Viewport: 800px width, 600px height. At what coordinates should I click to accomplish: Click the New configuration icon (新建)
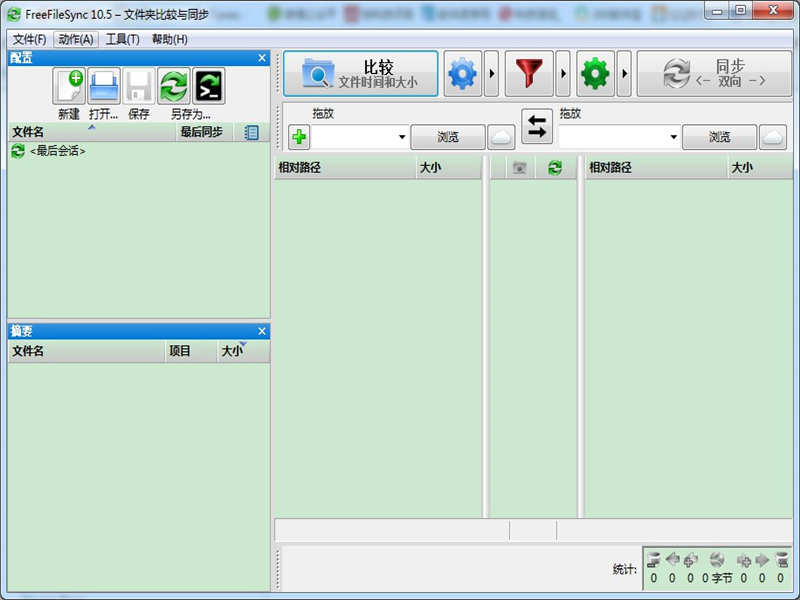tap(69, 86)
